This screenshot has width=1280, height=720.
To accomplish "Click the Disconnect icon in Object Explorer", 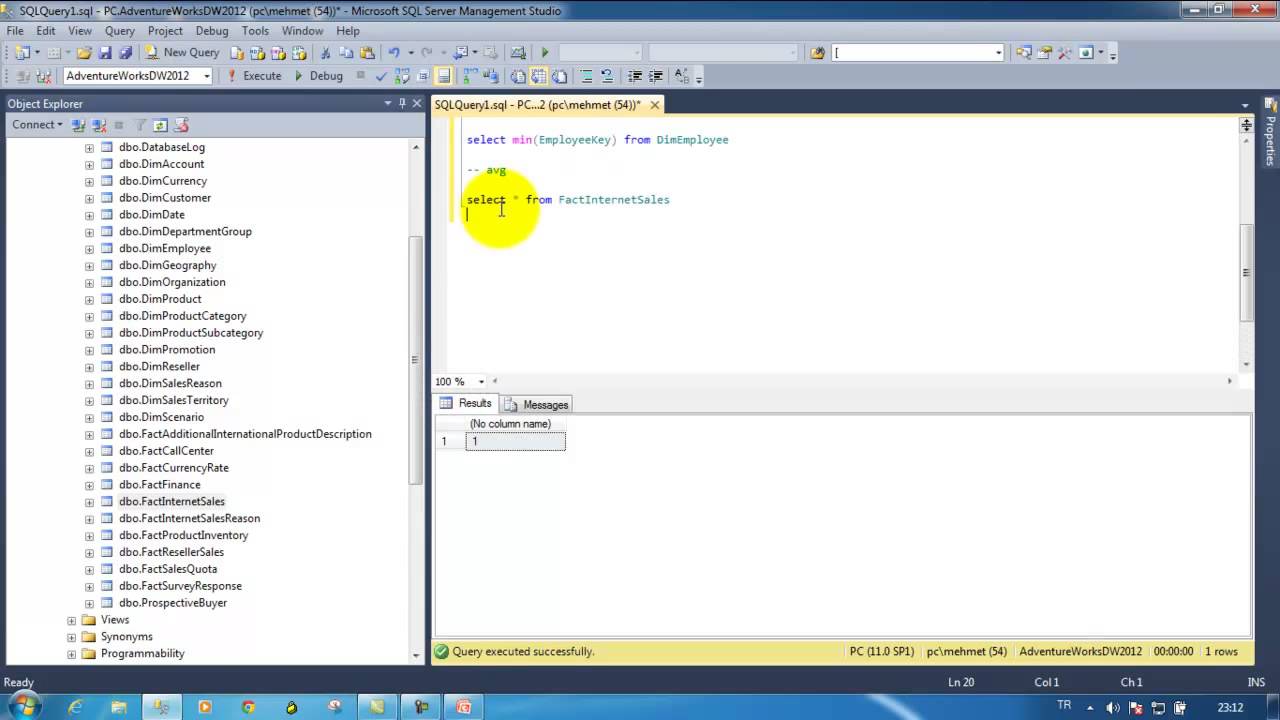I will (x=99, y=125).
